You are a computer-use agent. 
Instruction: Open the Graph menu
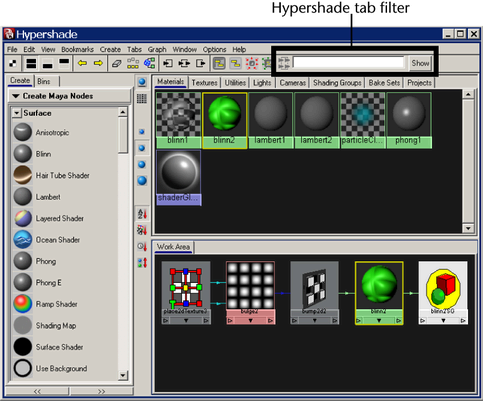157,49
